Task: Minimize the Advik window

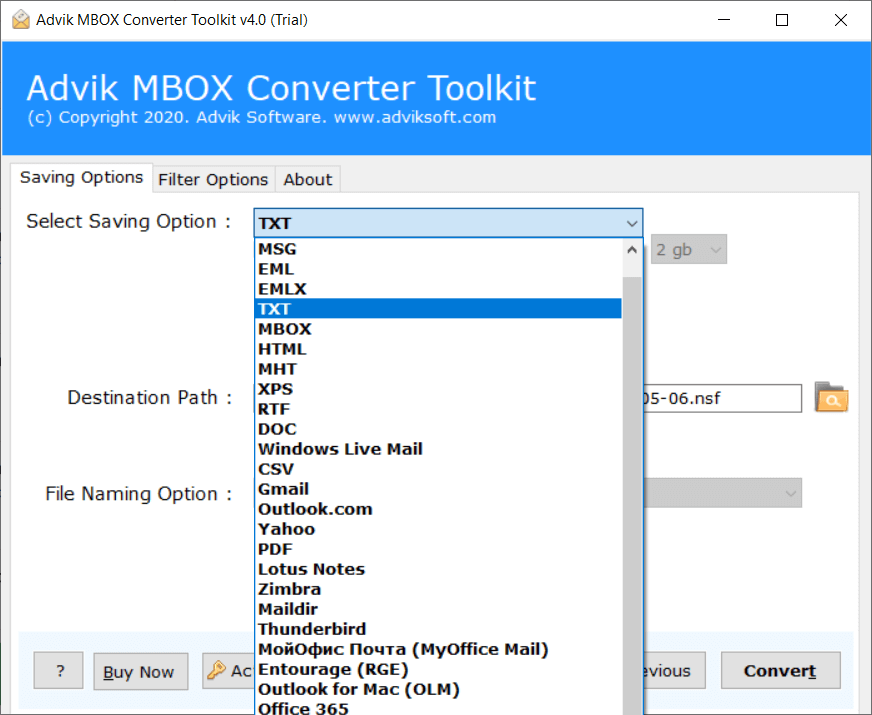Action: point(724,20)
